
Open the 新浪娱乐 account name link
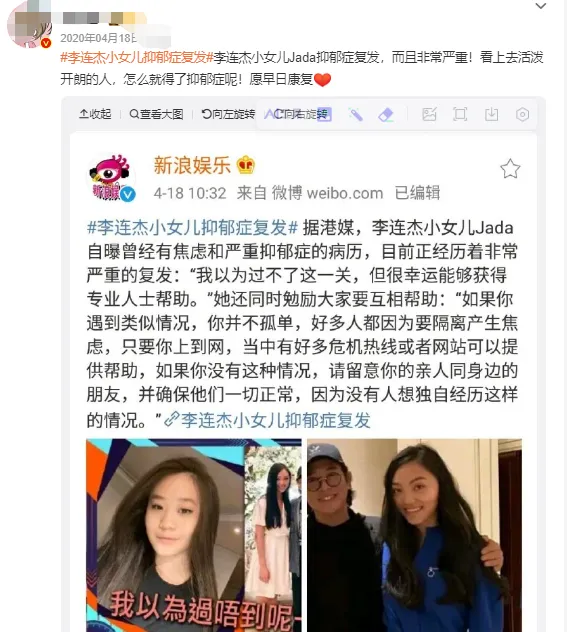coord(192,165)
